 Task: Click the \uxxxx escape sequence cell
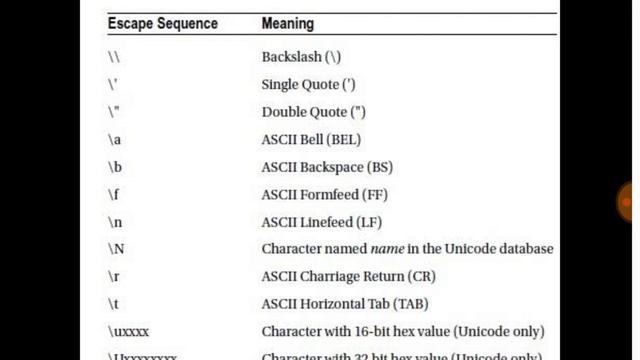pyautogui.click(x=128, y=331)
